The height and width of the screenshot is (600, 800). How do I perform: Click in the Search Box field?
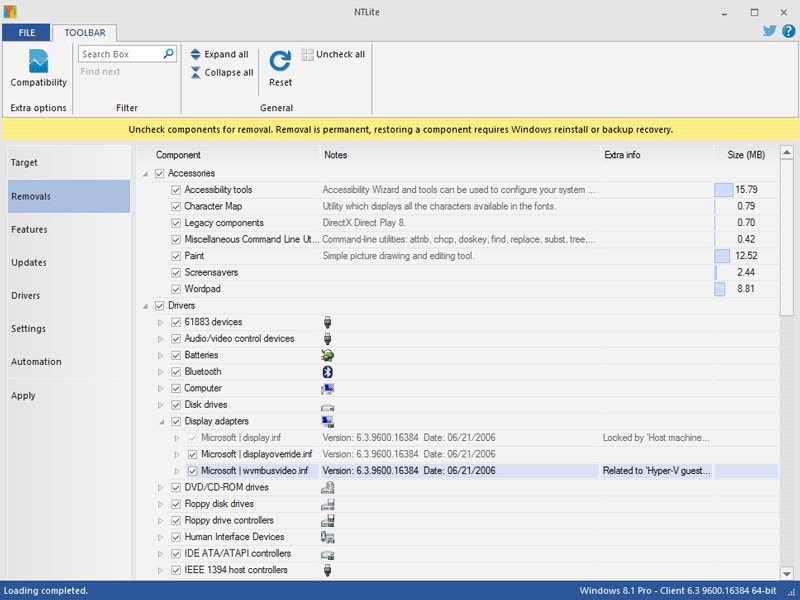click(118, 54)
